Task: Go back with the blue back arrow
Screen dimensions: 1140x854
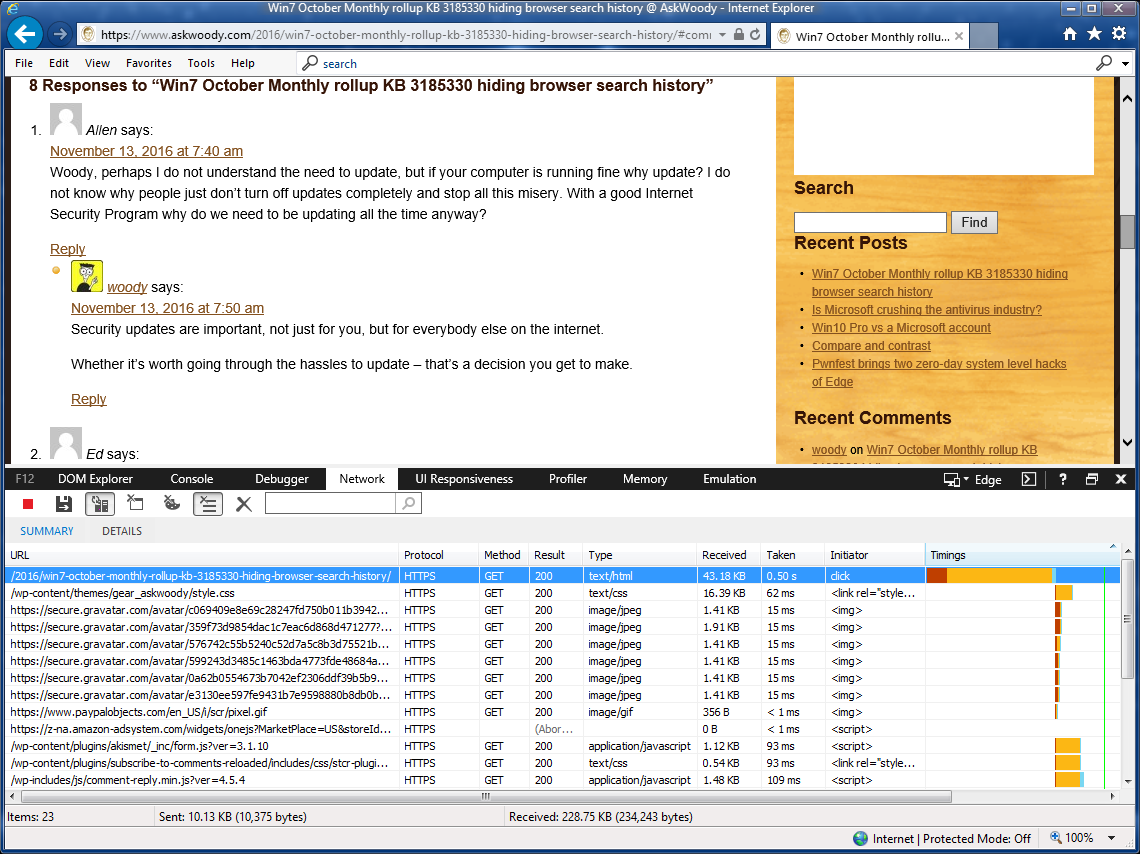Action: click(25, 34)
